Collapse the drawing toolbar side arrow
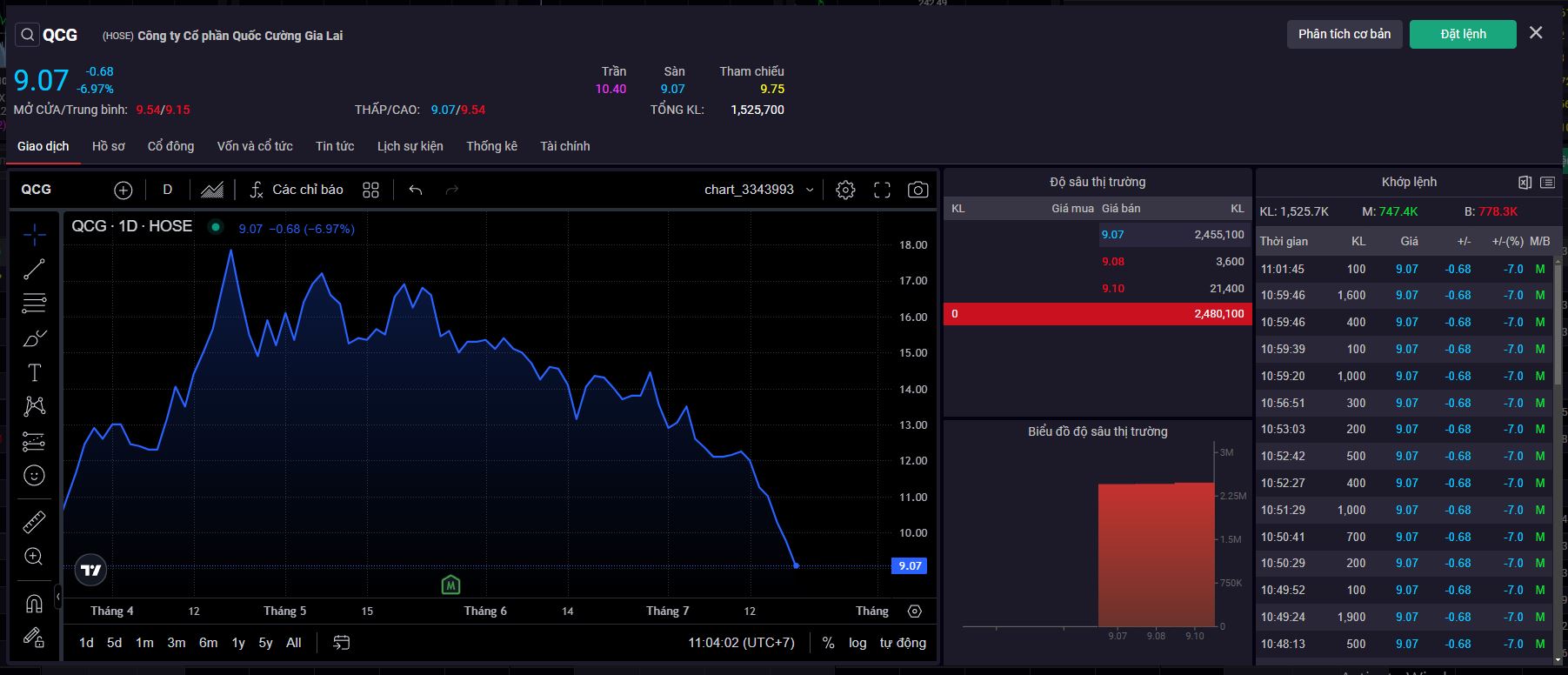The height and width of the screenshot is (675, 1568). (58, 598)
